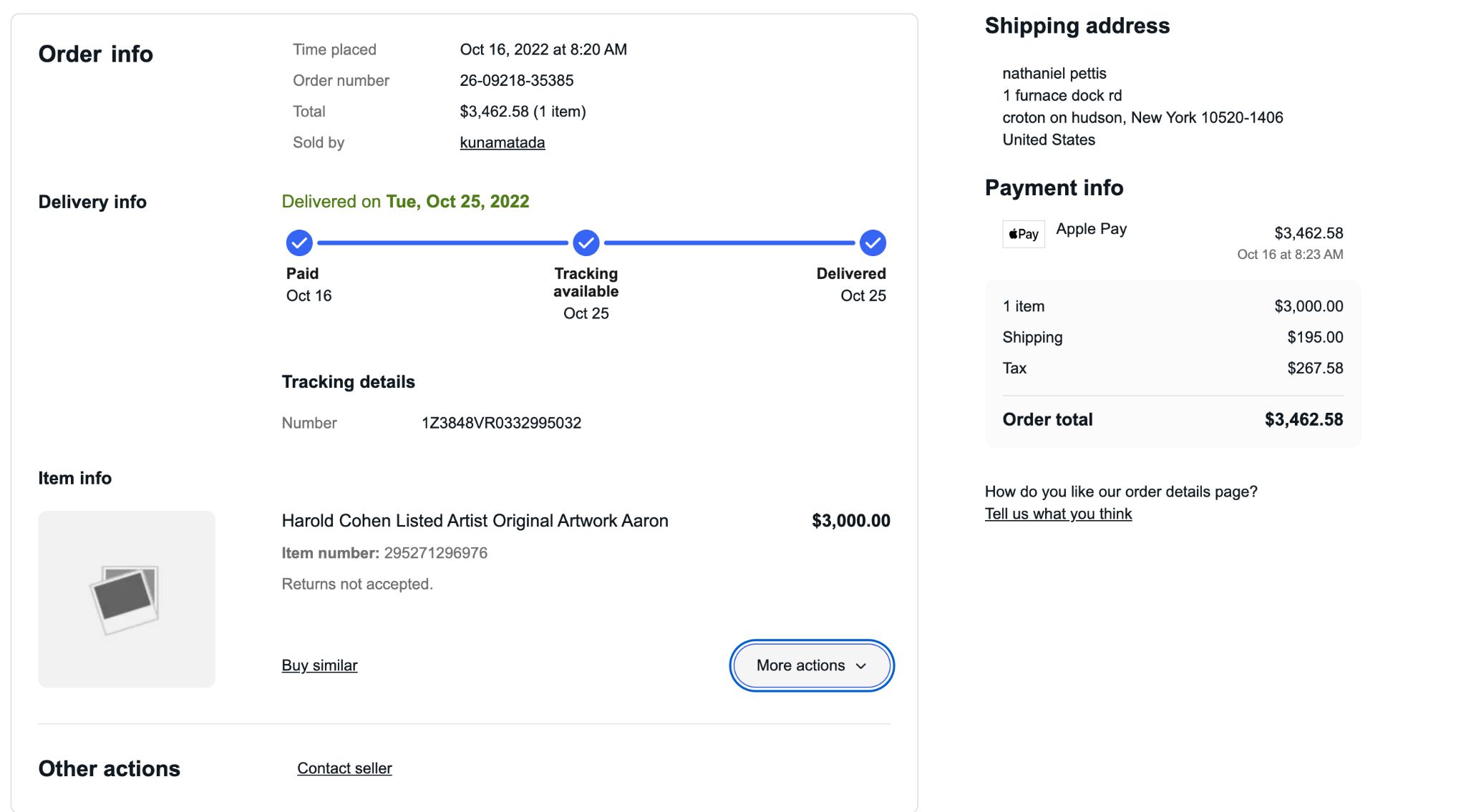Click the Delivered on Tue, Oct 25 heading
This screenshot has height=812, width=1466.
pos(405,202)
